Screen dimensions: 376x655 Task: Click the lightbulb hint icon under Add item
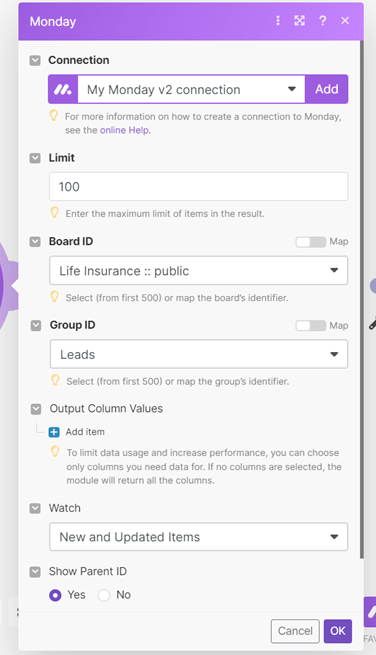[x=55, y=452]
